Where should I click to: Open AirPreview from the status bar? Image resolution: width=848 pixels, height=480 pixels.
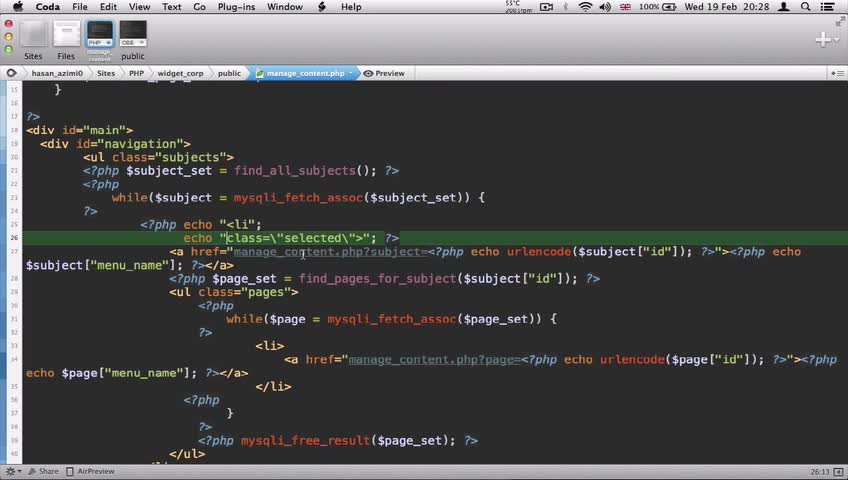coord(90,471)
